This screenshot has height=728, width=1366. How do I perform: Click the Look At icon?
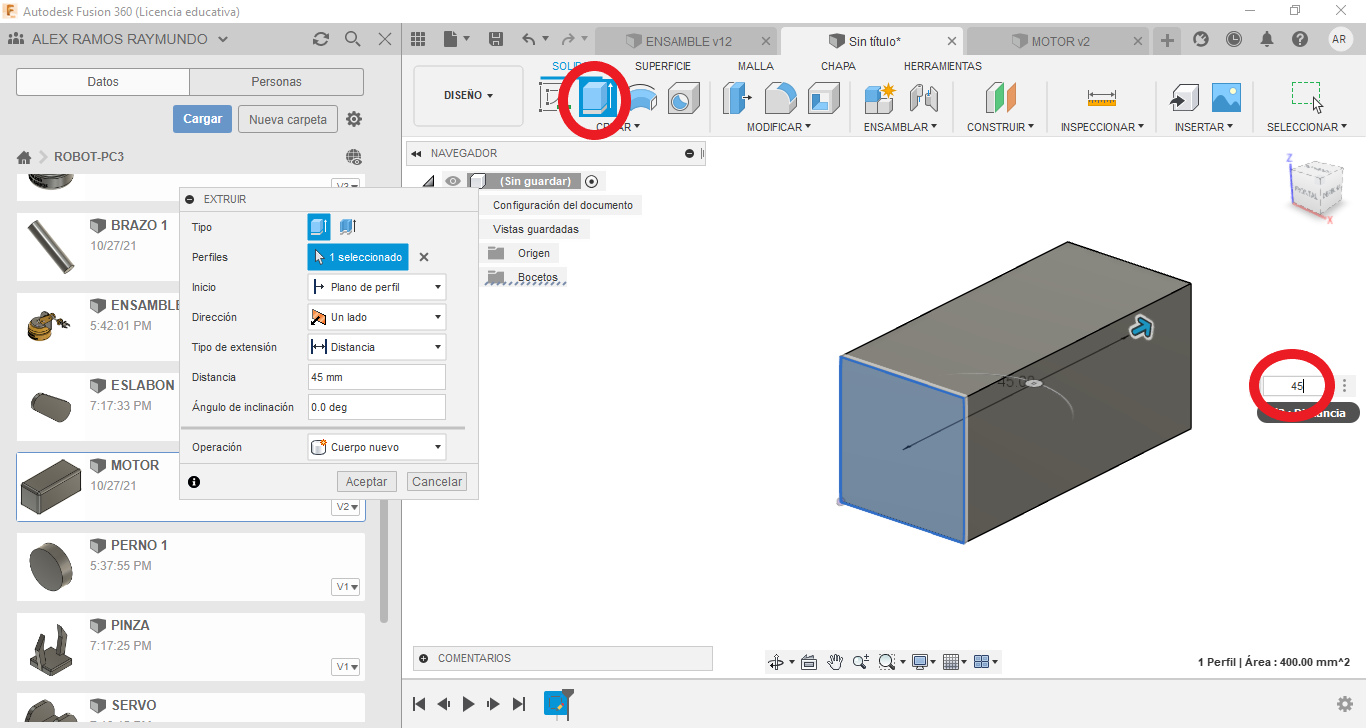pyautogui.click(x=809, y=662)
